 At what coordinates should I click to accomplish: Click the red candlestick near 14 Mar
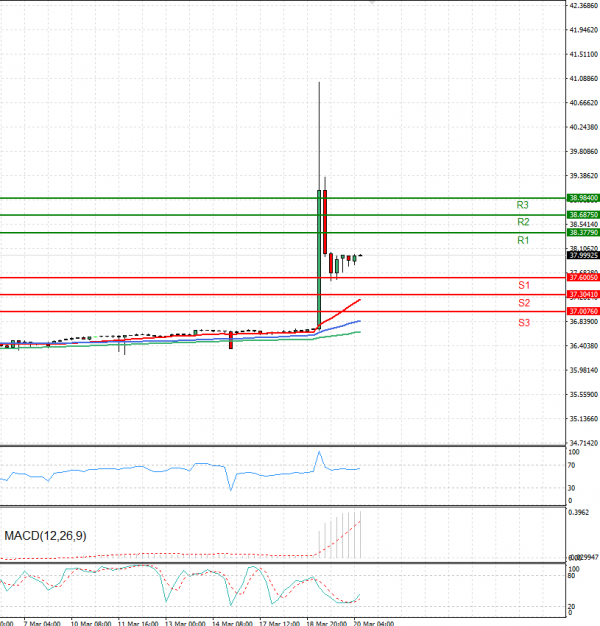tap(231, 340)
